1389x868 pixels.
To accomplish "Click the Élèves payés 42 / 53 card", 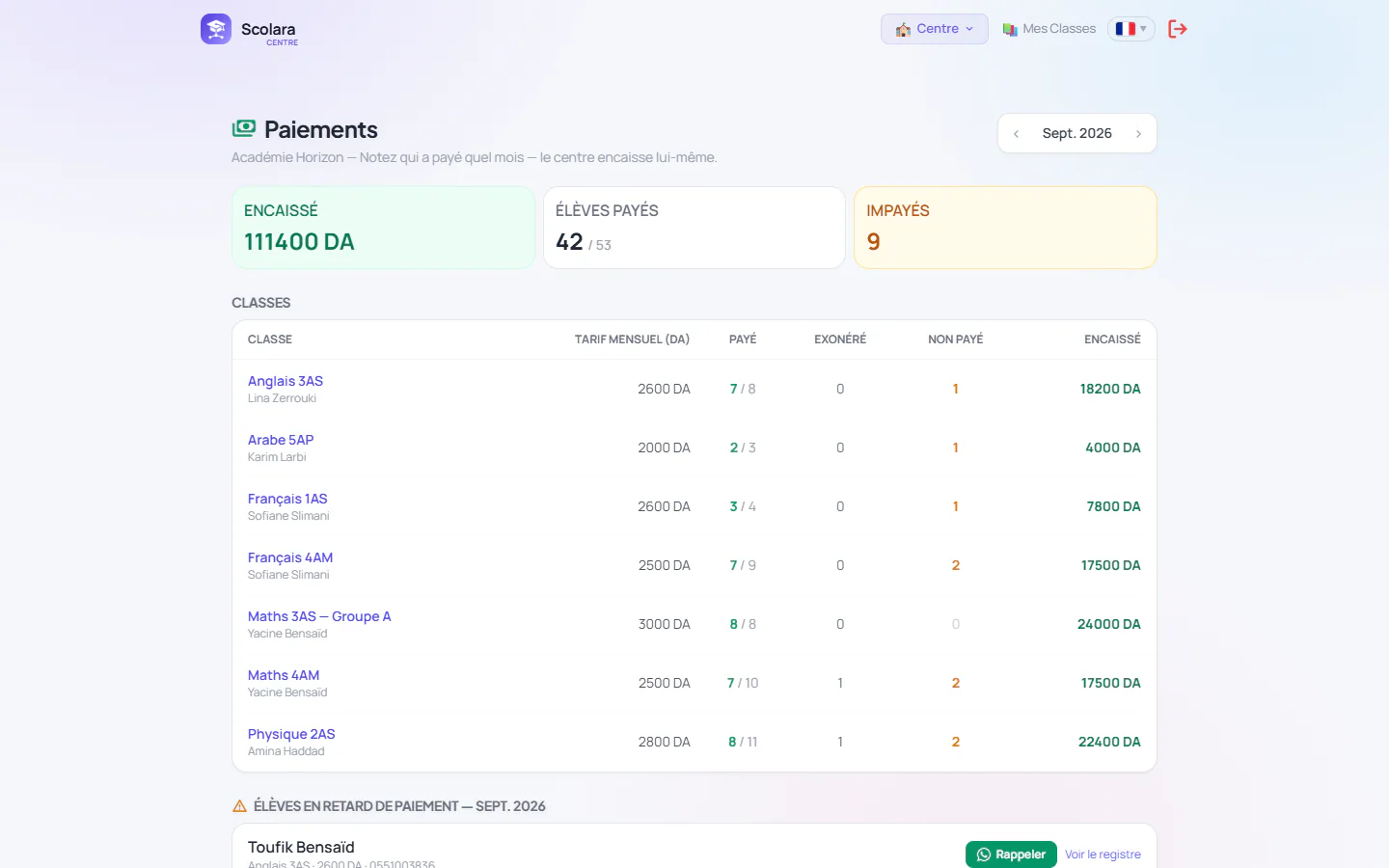I will [x=694, y=228].
